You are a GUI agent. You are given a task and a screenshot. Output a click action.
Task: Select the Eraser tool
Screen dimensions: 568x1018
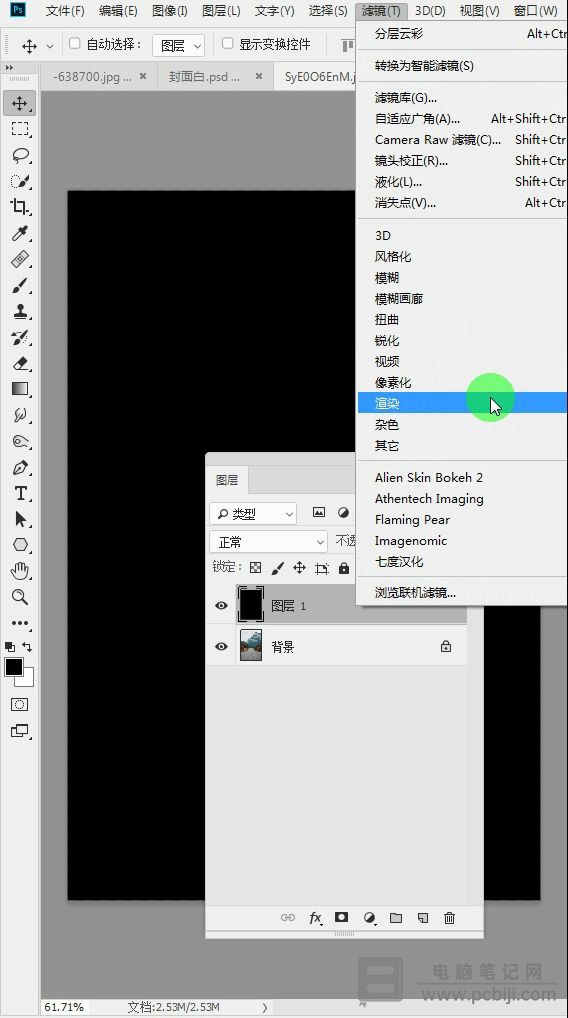(19, 363)
